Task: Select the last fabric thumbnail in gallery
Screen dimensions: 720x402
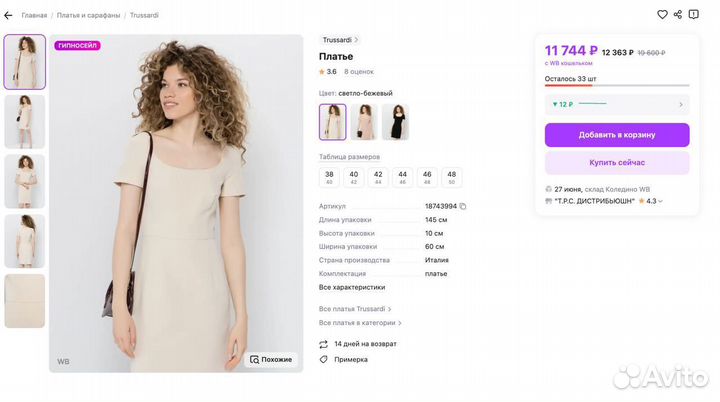Action: (25, 301)
